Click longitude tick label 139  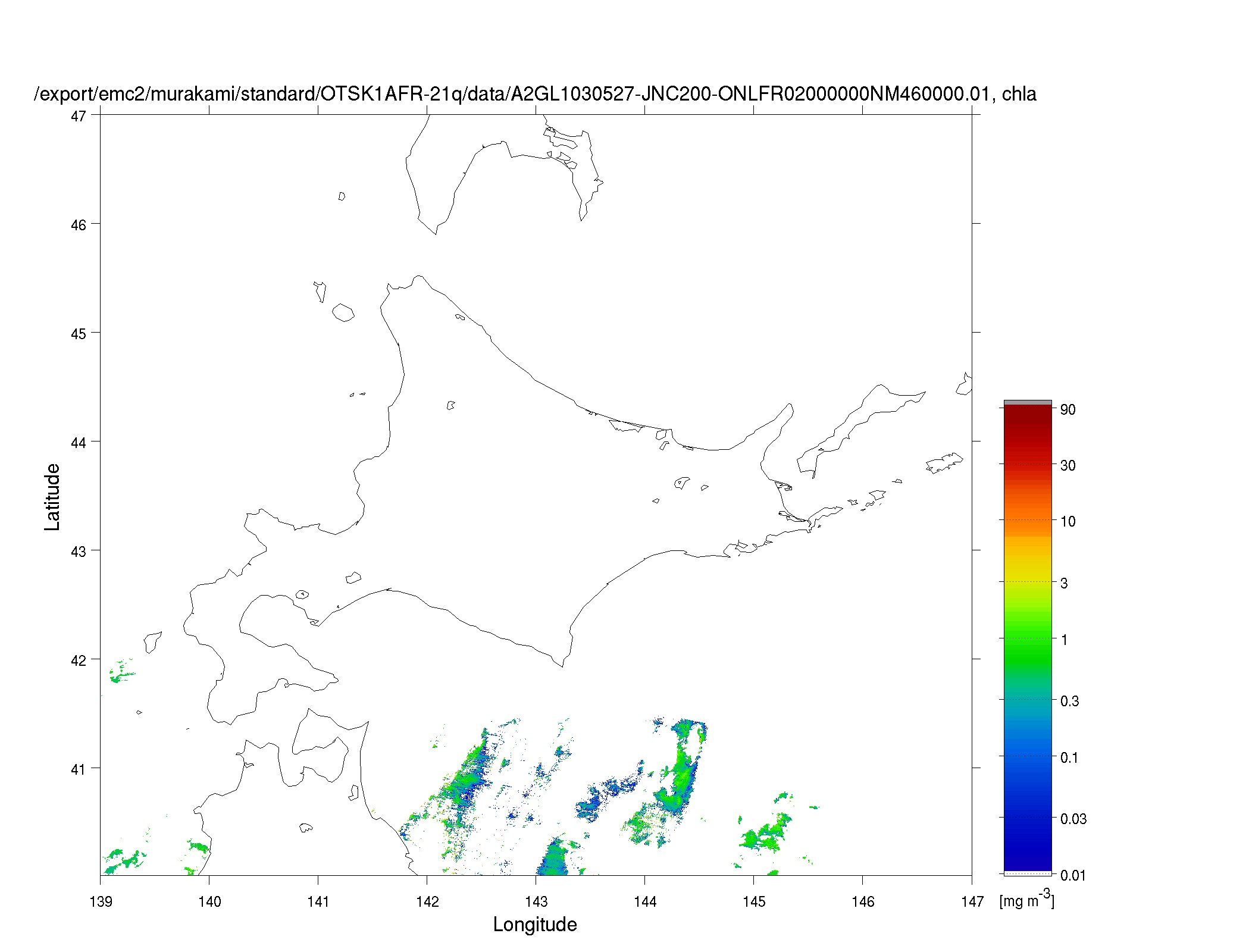(101, 901)
